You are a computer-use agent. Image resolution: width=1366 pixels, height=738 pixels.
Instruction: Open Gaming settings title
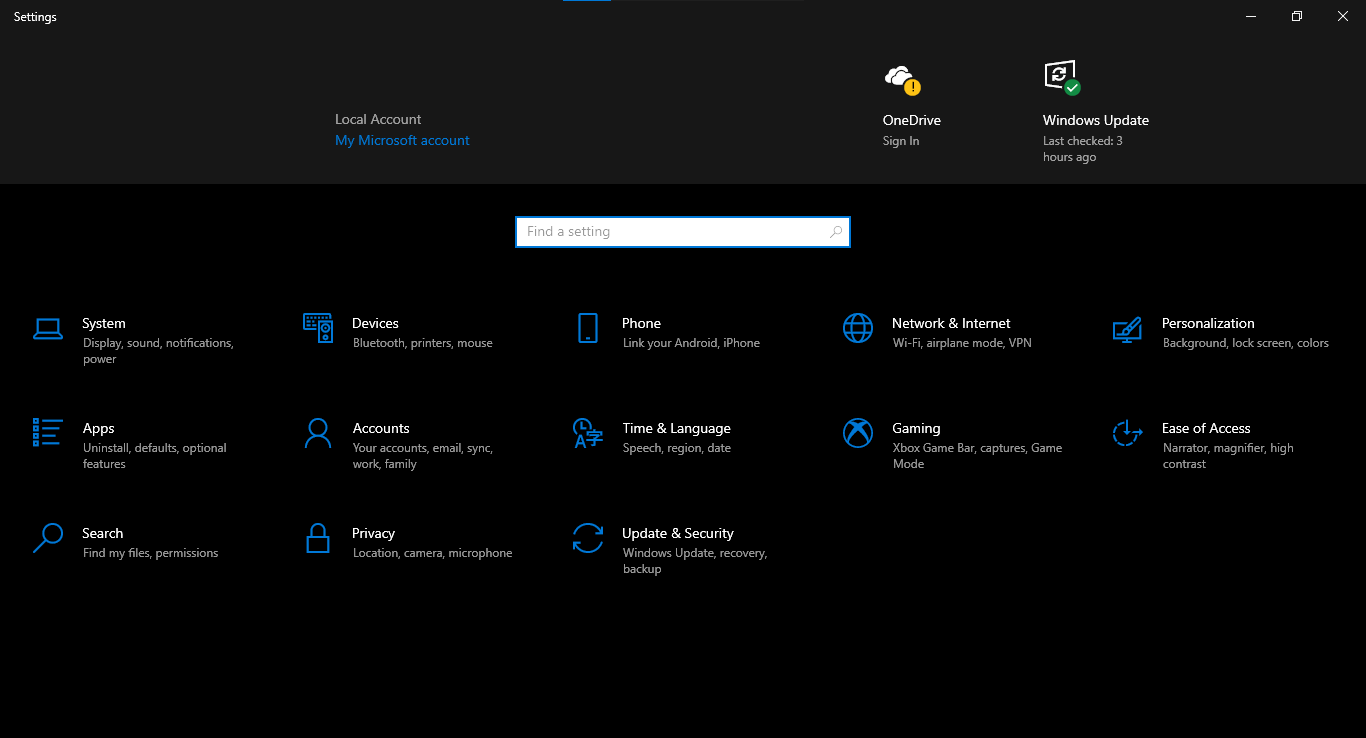click(x=916, y=428)
